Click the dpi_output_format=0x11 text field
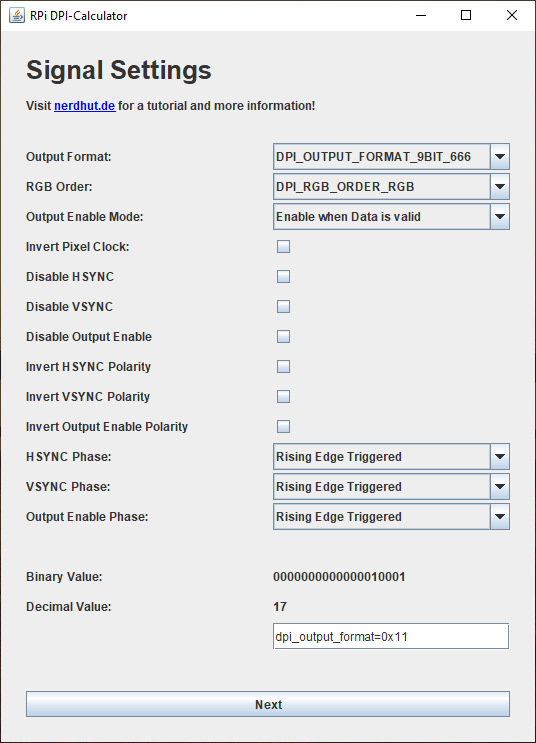536x743 pixels. pyautogui.click(x=391, y=636)
